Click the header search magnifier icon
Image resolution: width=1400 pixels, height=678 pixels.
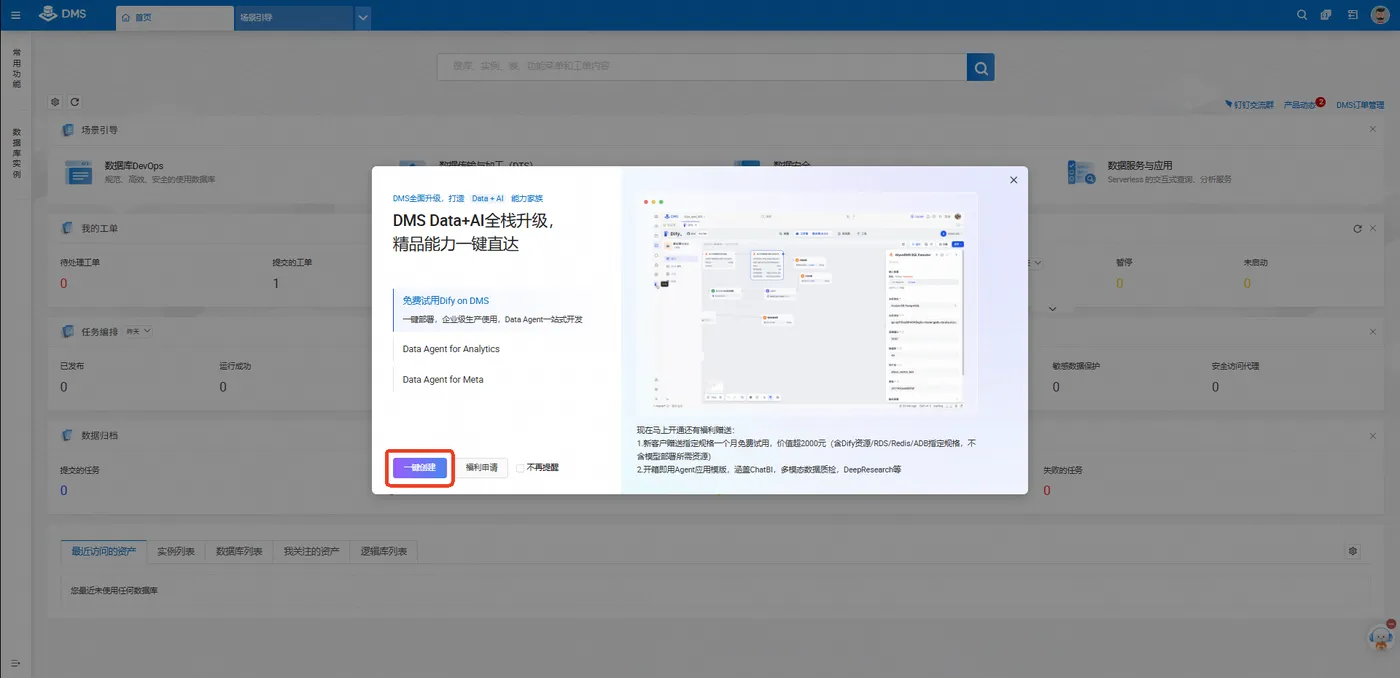pyautogui.click(x=1302, y=15)
